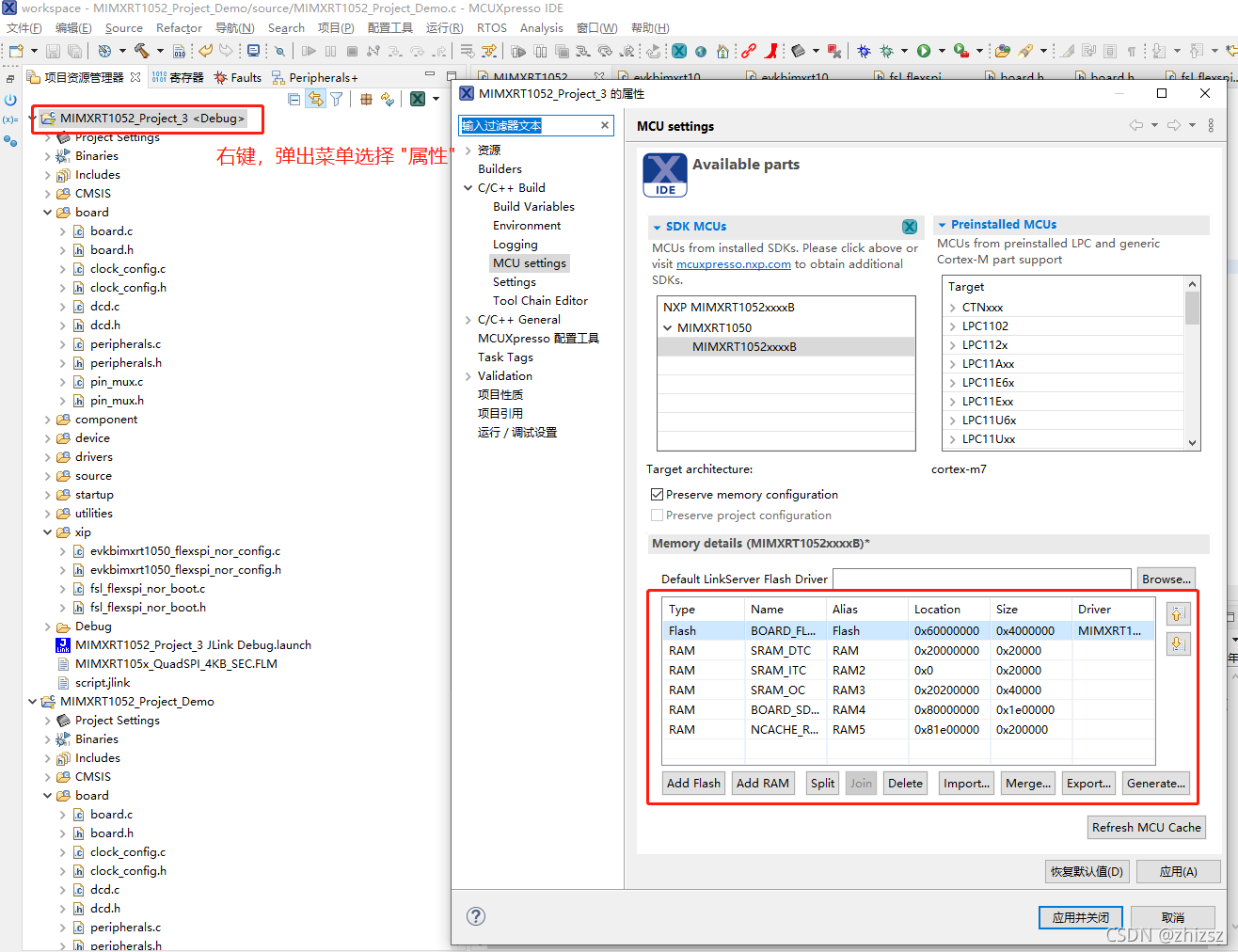Open the RTOS menu
Screen dimensions: 1238x952
[491, 28]
